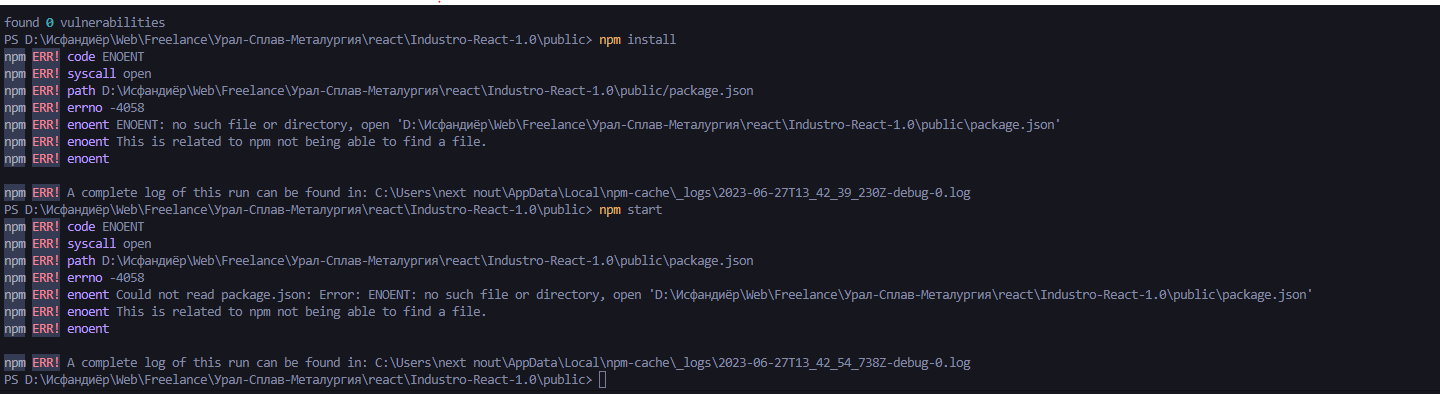The width and height of the screenshot is (1440, 394).
Task: Click "errno -4058" in the npm install error
Action: click(106, 108)
